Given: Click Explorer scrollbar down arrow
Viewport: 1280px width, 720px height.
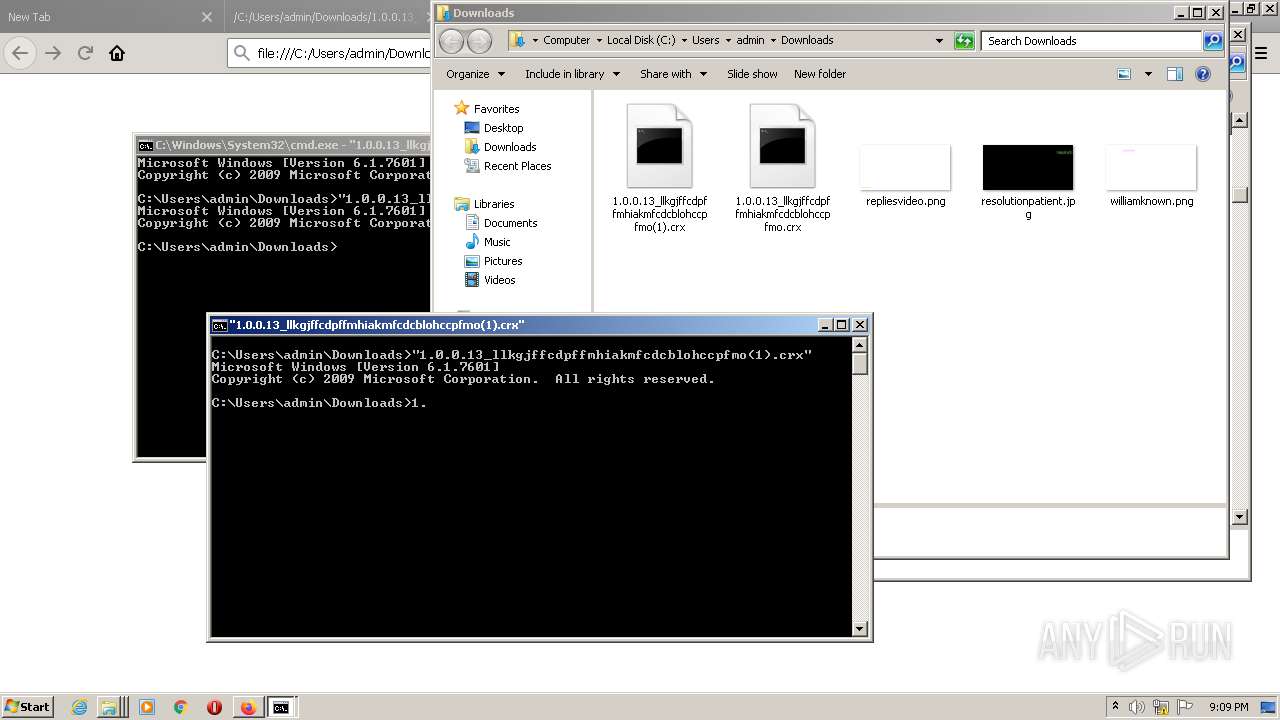Looking at the screenshot, I should click(1240, 517).
